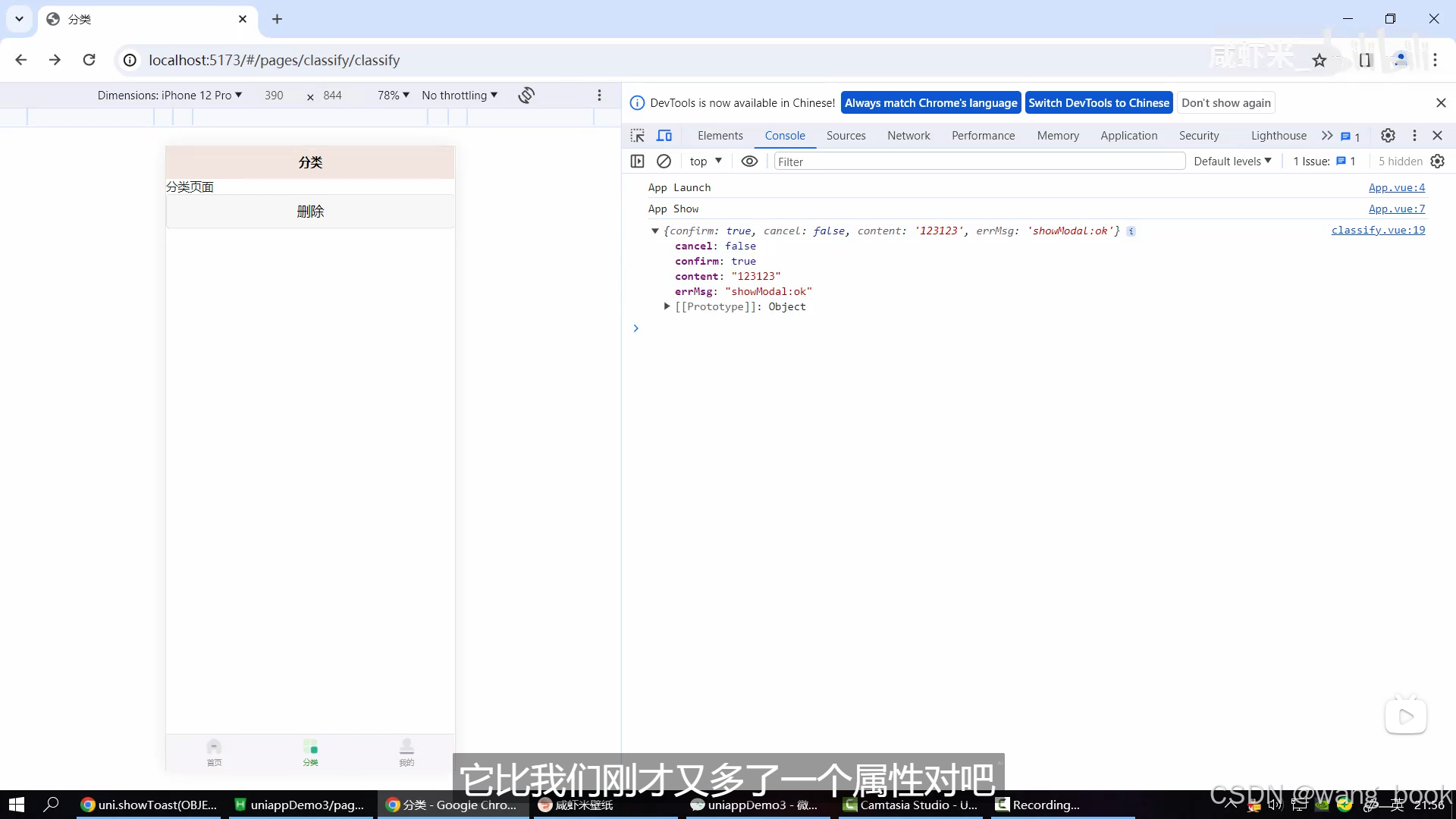This screenshot has width=1456, height=819.
Task: Click the 删除 button in the app
Action: pyautogui.click(x=310, y=212)
